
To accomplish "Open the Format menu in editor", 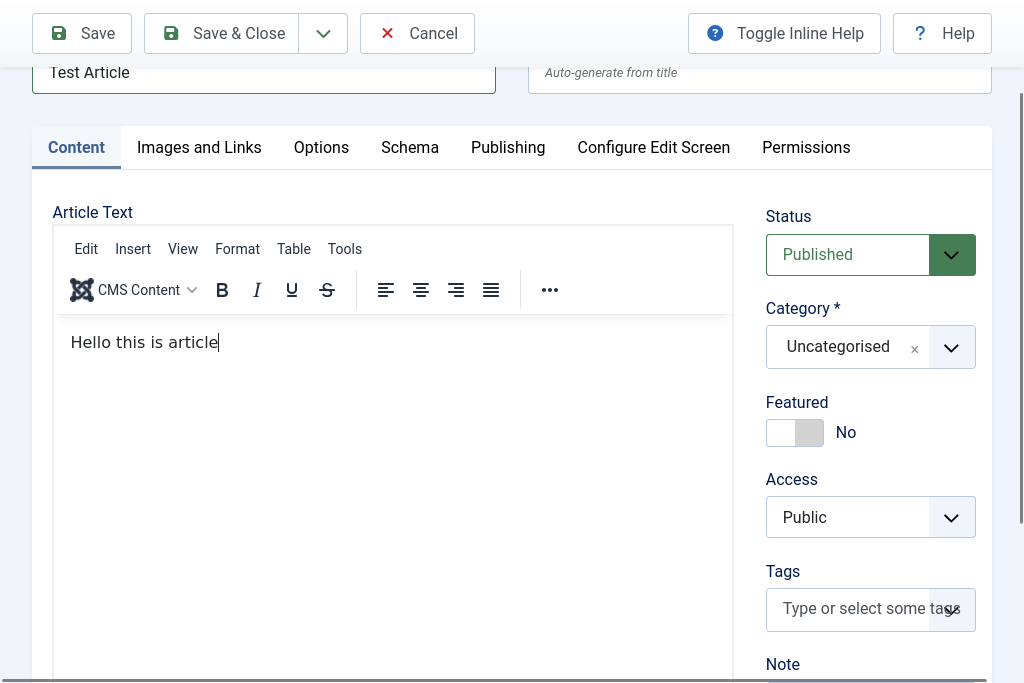I will pos(237,249).
